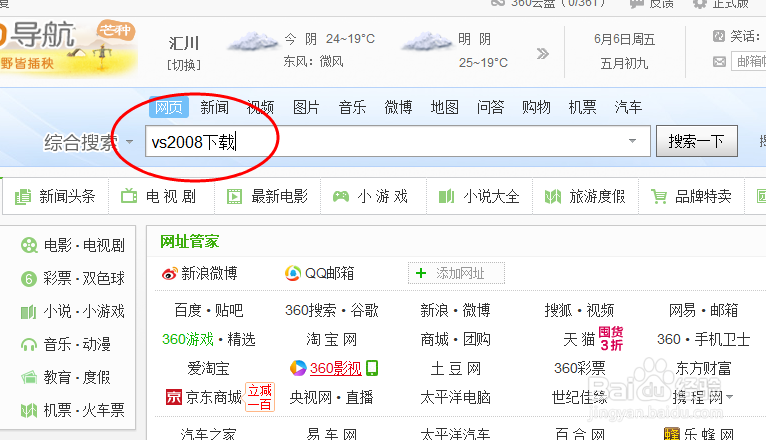Select the 音乐 search tab
This screenshot has height=440, width=766.
click(352, 107)
